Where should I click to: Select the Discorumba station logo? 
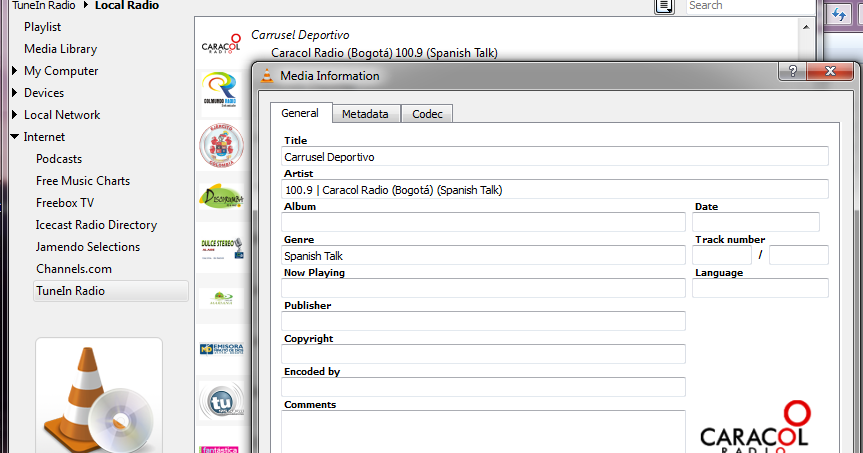[x=221, y=197]
